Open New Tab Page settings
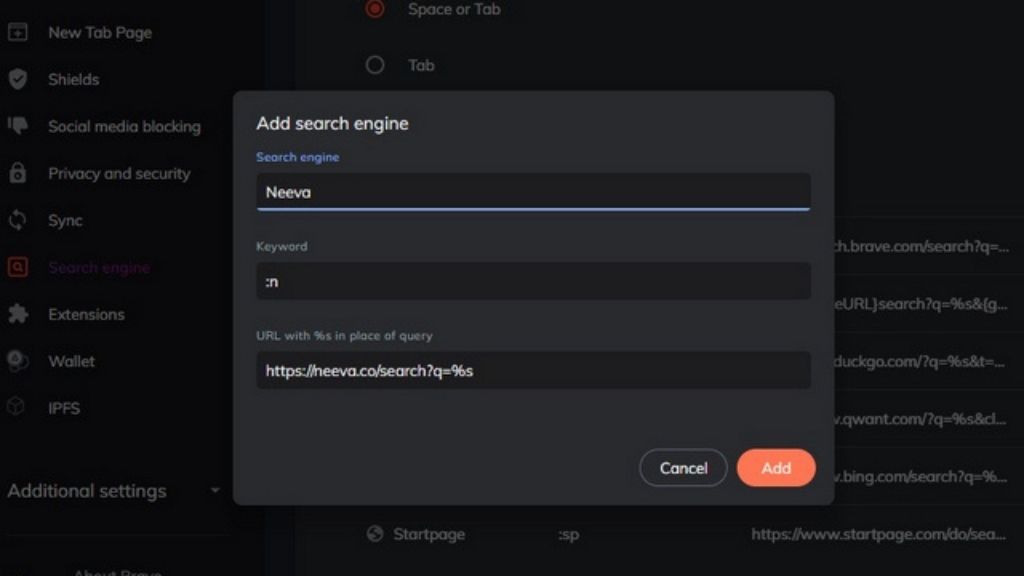The image size is (1024, 576). pos(99,33)
